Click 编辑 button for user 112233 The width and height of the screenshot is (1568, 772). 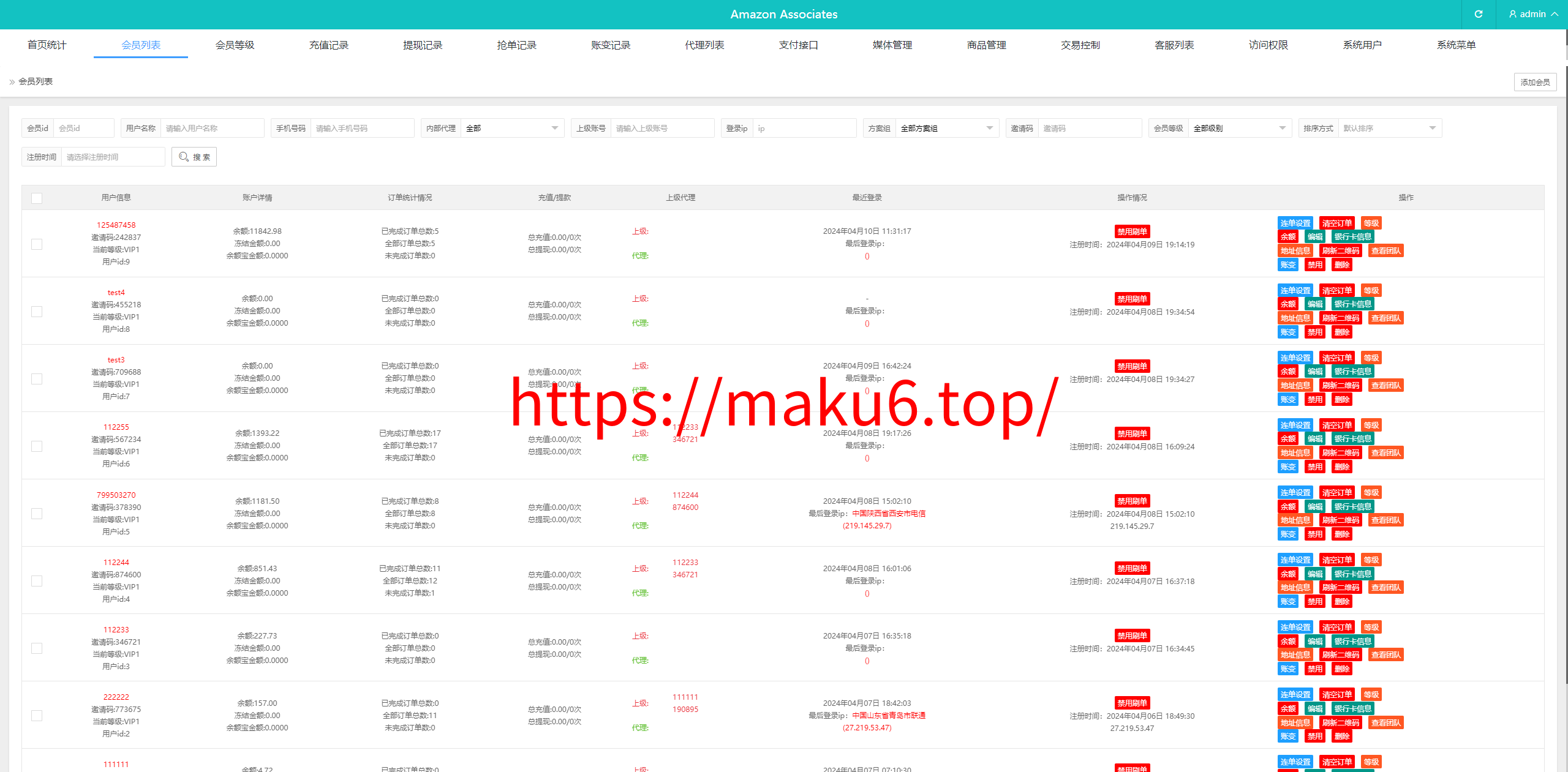[1315, 641]
